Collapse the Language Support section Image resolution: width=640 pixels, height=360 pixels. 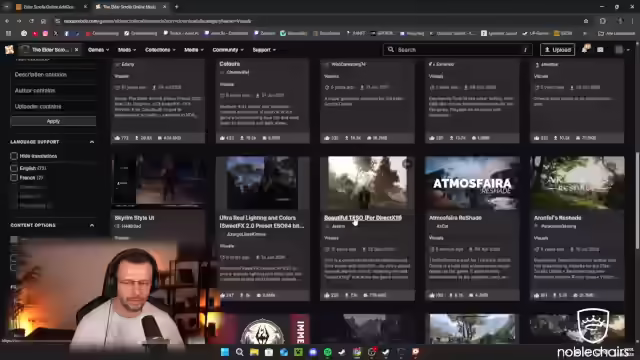[92, 142]
